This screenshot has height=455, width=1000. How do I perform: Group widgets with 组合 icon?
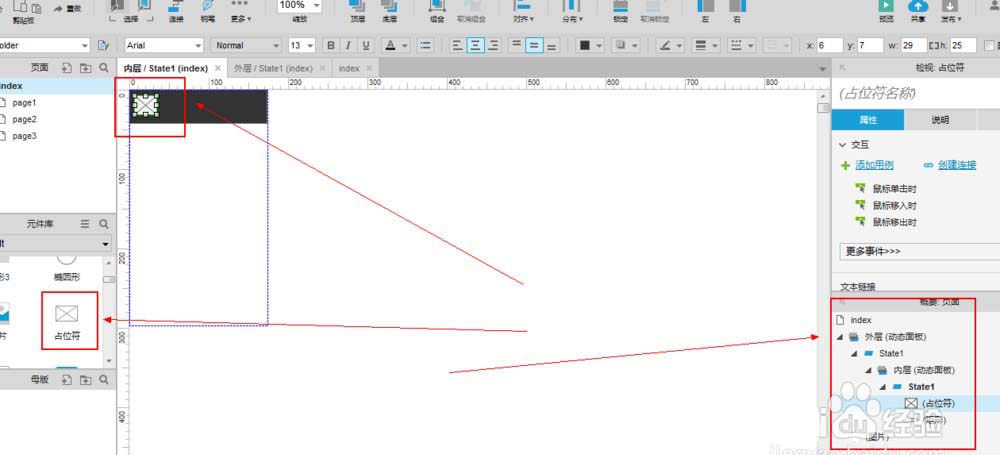437,10
